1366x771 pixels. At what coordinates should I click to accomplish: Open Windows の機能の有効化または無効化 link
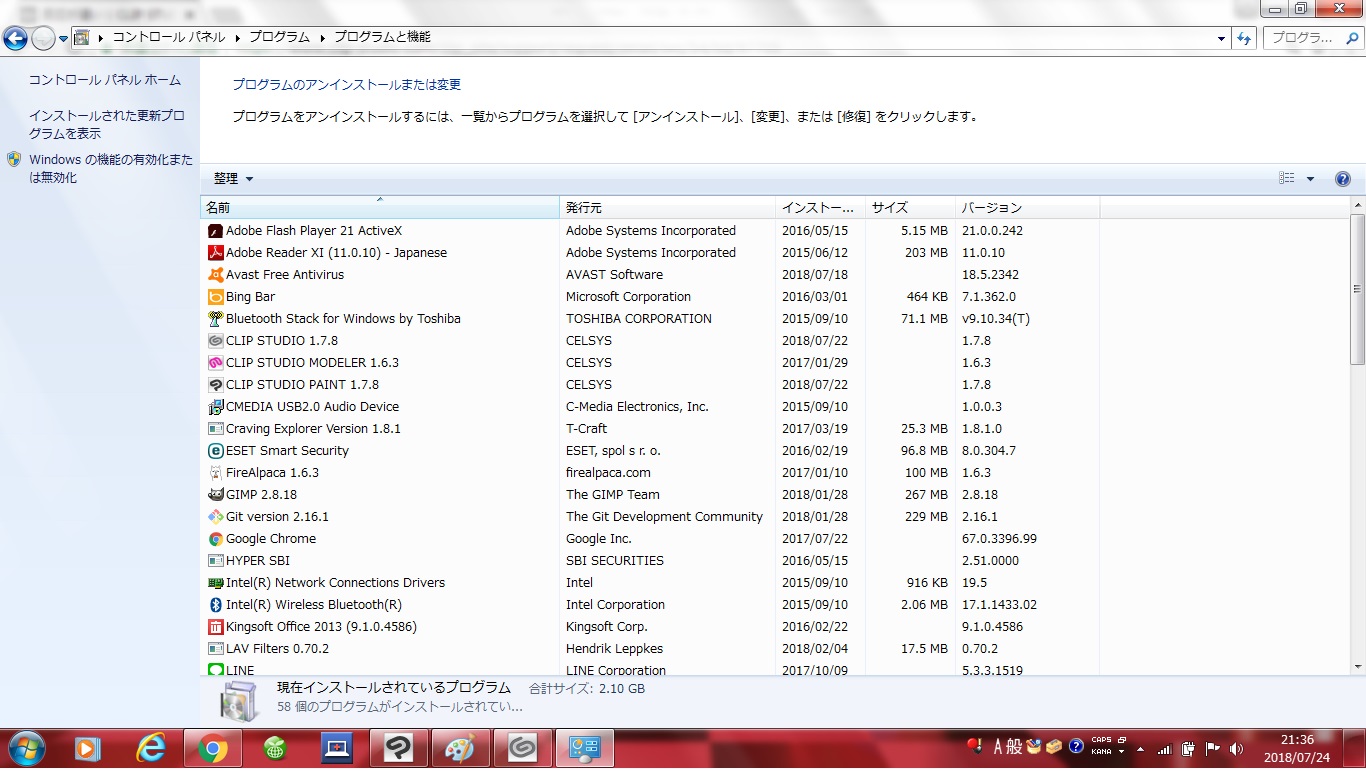(x=111, y=169)
